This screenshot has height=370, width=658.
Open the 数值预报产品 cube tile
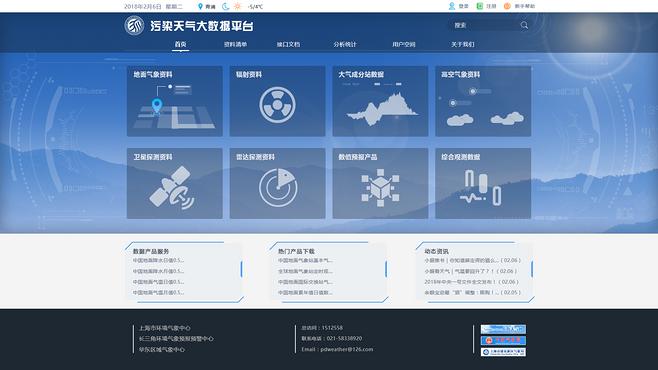pos(380,183)
